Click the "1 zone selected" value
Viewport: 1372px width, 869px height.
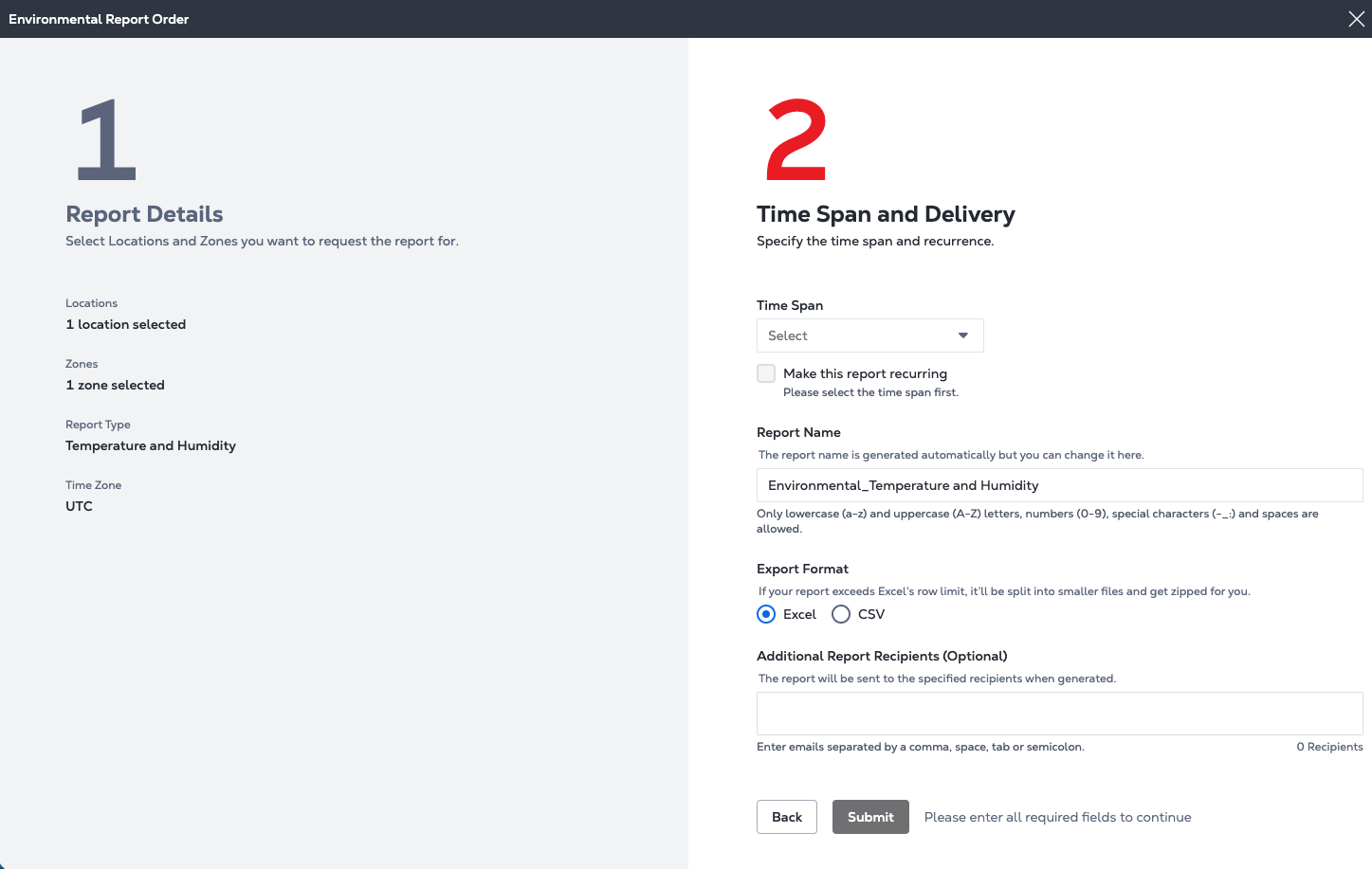115,385
